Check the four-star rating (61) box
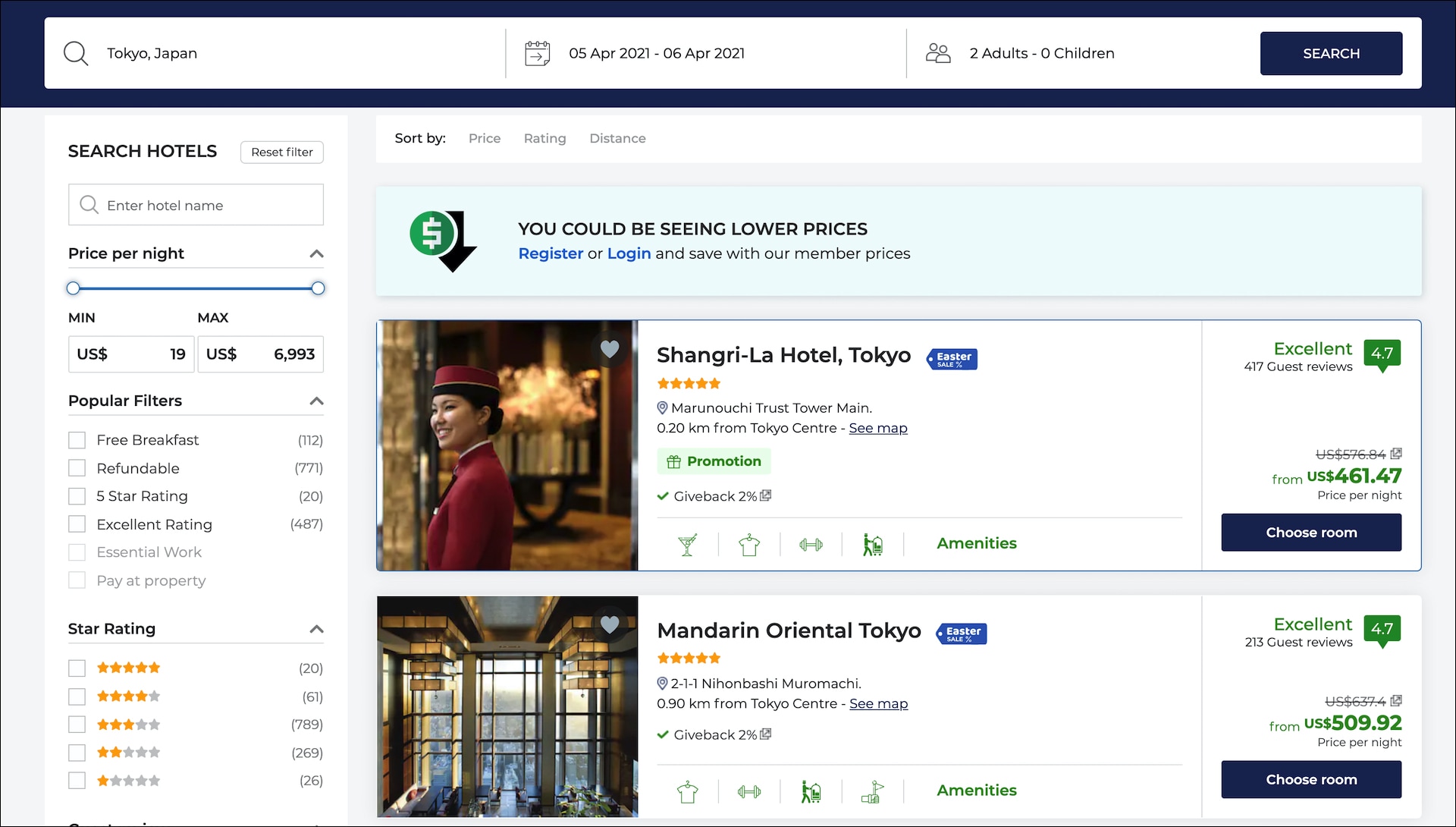Viewport: 1456px width, 827px height. [x=77, y=697]
